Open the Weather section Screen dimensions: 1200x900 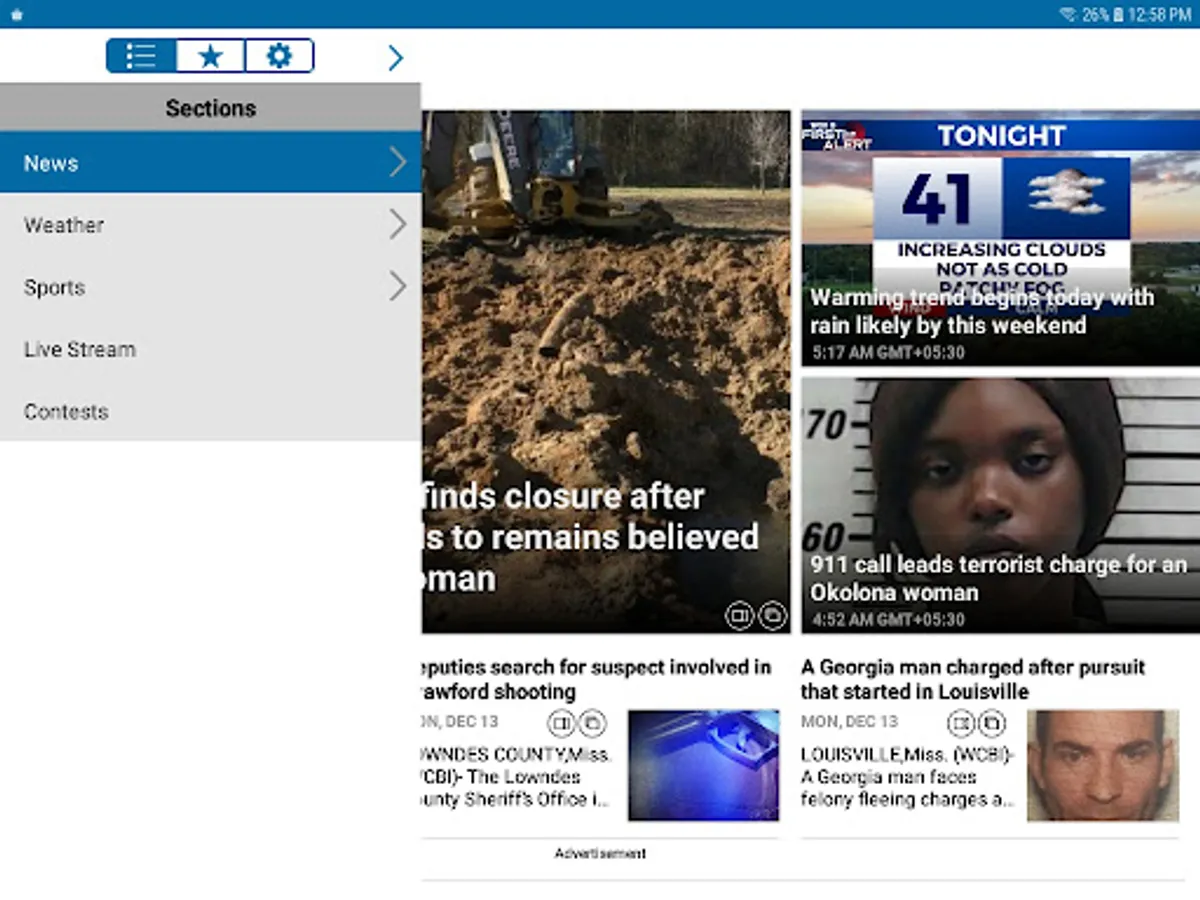(210, 225)
